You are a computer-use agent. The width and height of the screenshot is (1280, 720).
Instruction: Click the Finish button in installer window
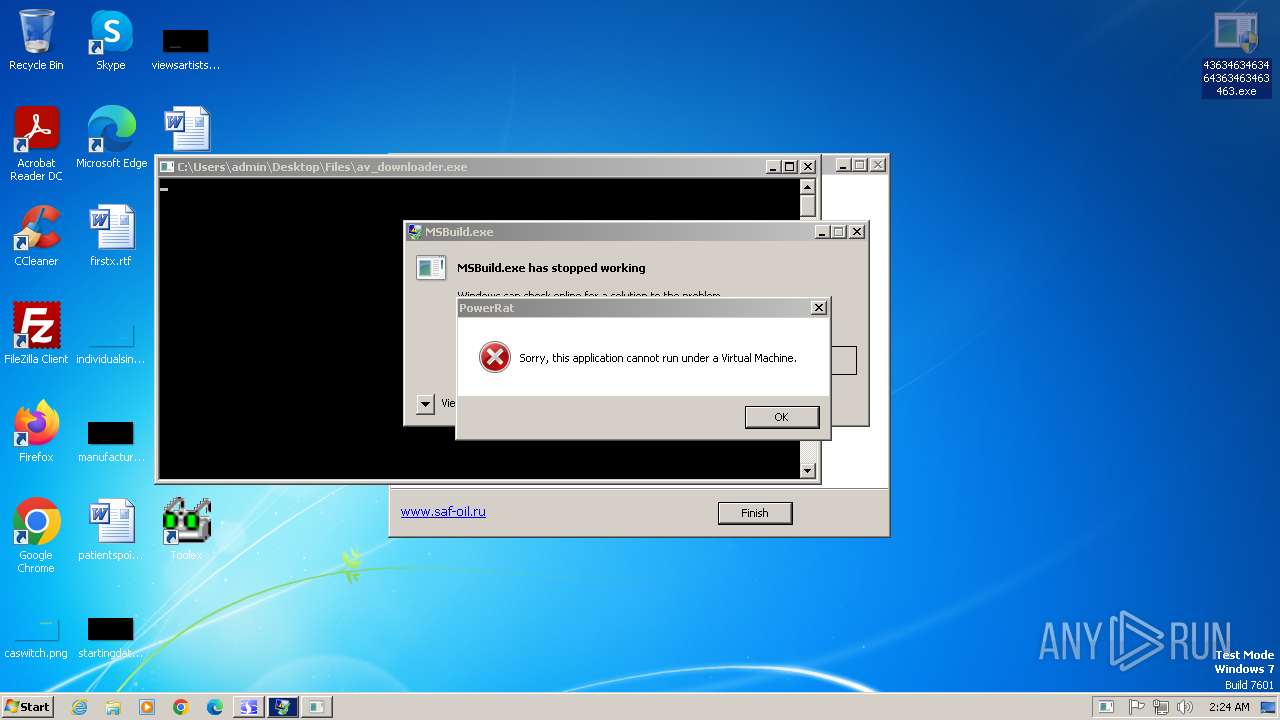tap(755, 513)
